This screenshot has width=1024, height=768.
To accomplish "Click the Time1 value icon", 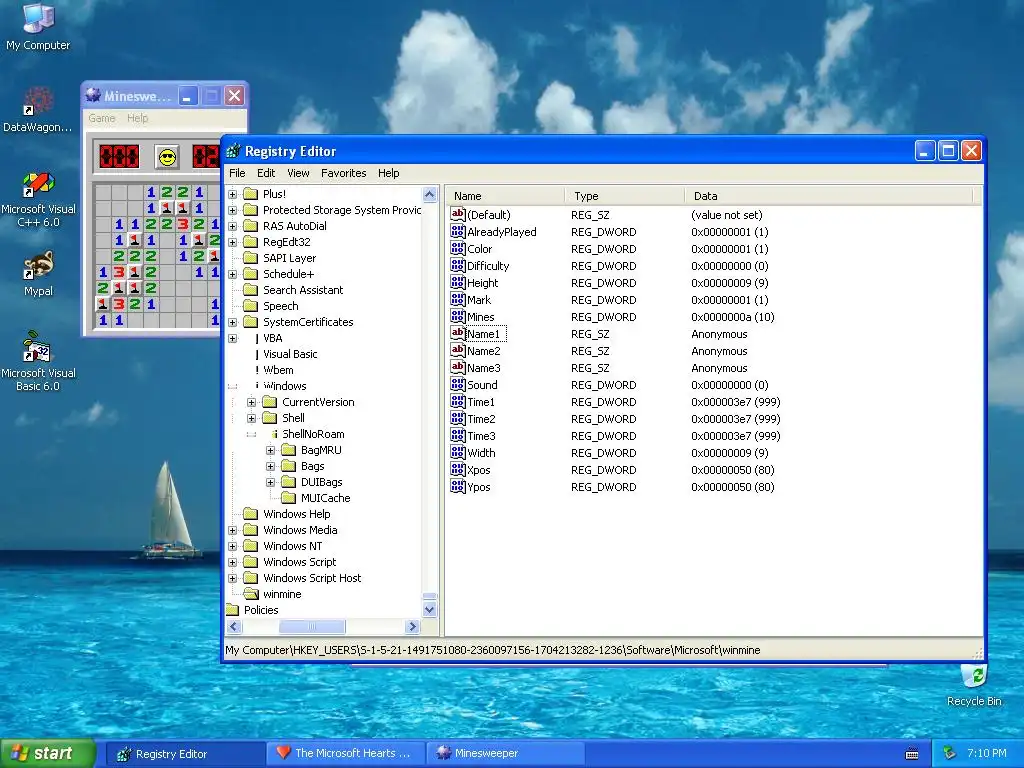I will tap(457, 401).
